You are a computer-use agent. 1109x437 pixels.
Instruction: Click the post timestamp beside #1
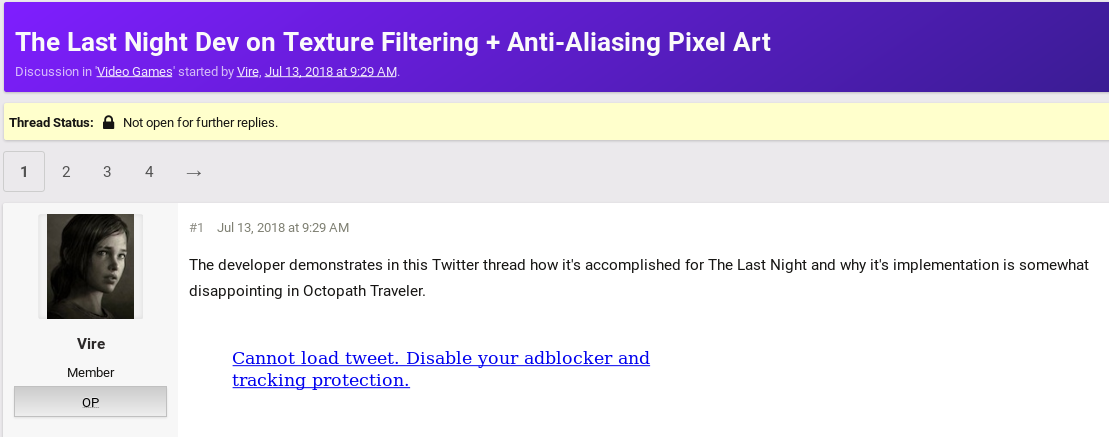(x=283, y=228)
